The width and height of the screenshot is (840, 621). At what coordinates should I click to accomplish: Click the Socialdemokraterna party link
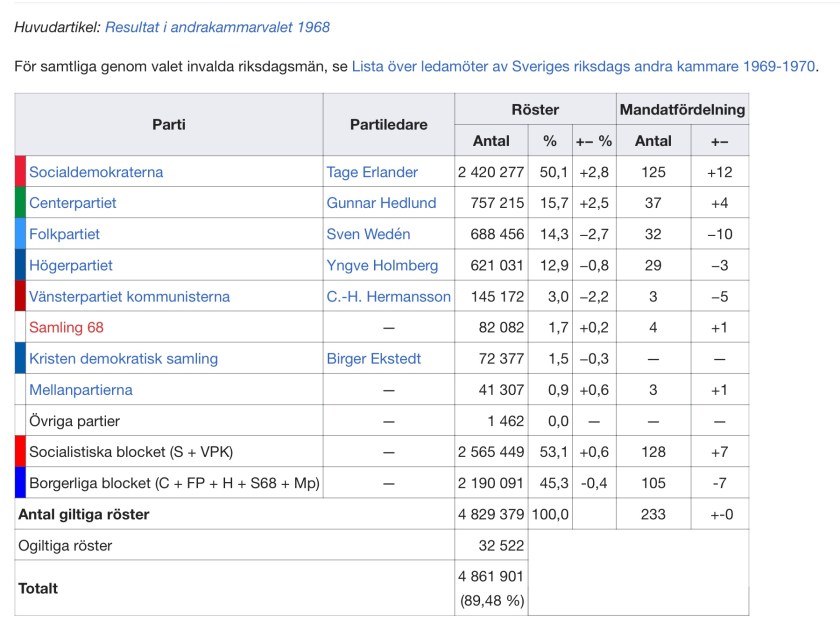click(96, 172)
